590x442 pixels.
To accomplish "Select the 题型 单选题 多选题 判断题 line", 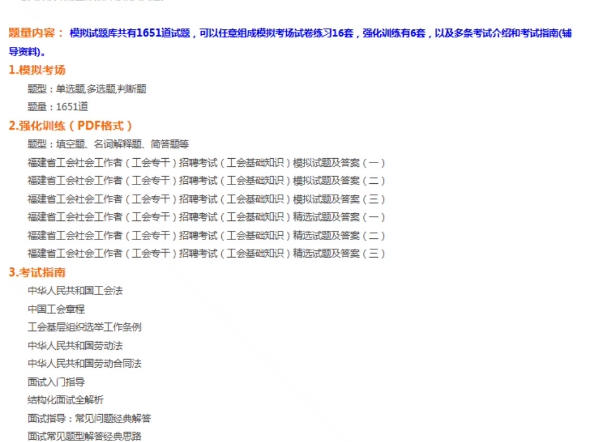I will tap(87, 89).
